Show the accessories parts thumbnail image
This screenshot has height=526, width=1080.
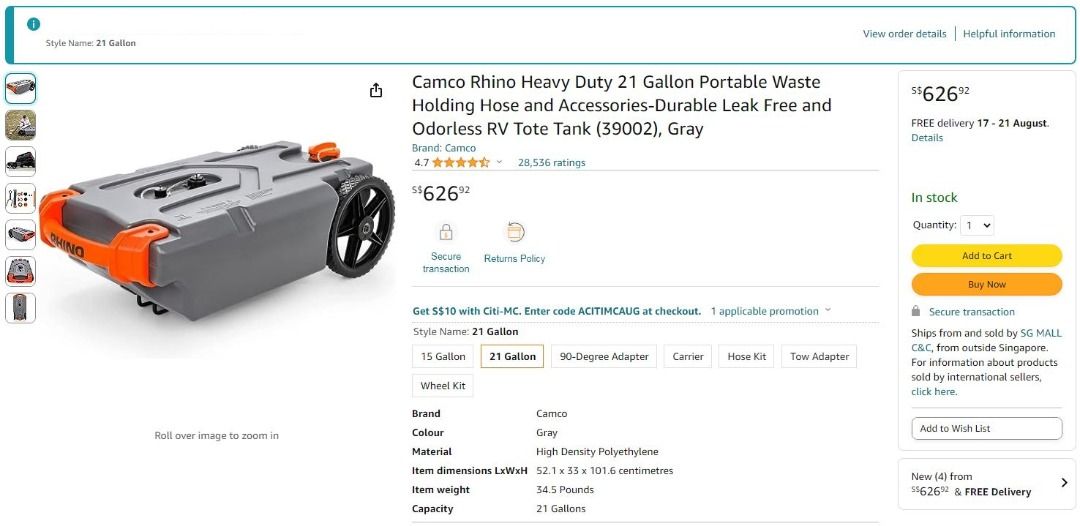[x=20, y=198]
